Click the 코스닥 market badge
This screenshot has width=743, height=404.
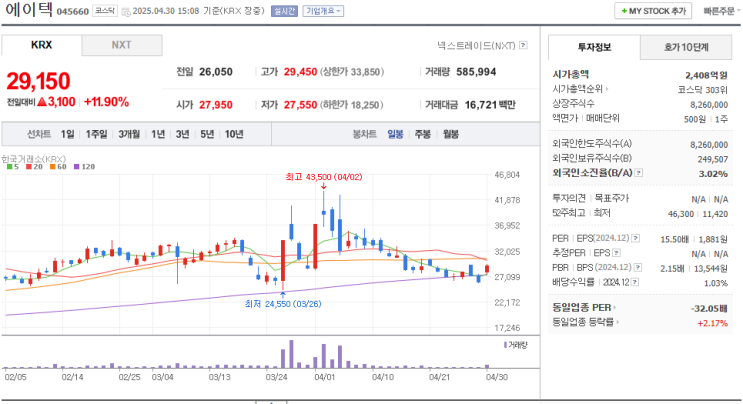pos(105,11)
